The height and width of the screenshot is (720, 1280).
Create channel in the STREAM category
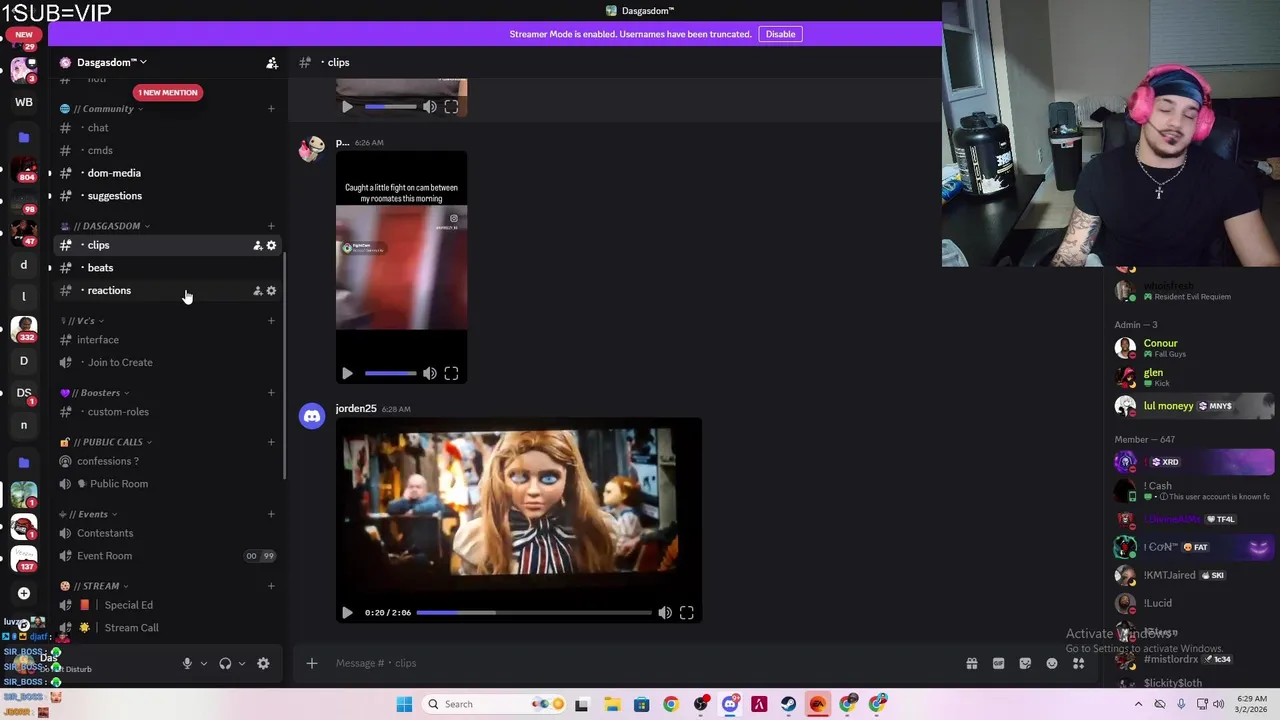point(271,586)
